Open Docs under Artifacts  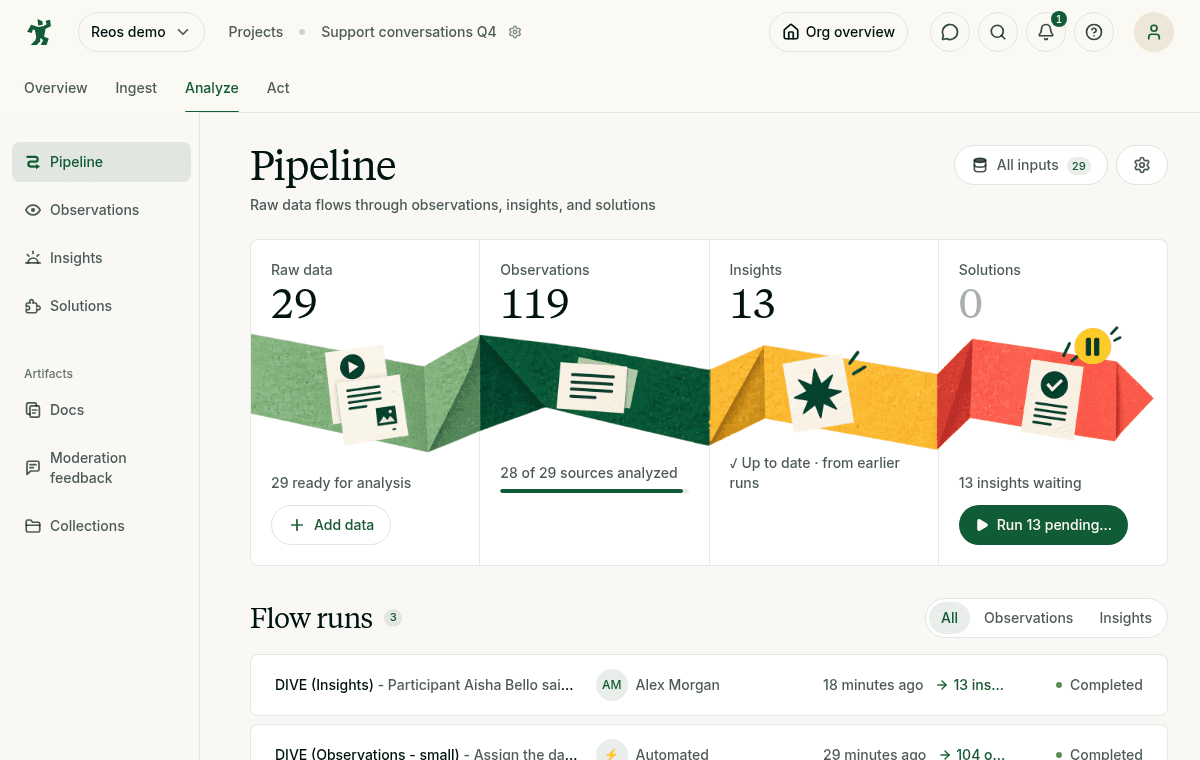pos(101,410)
